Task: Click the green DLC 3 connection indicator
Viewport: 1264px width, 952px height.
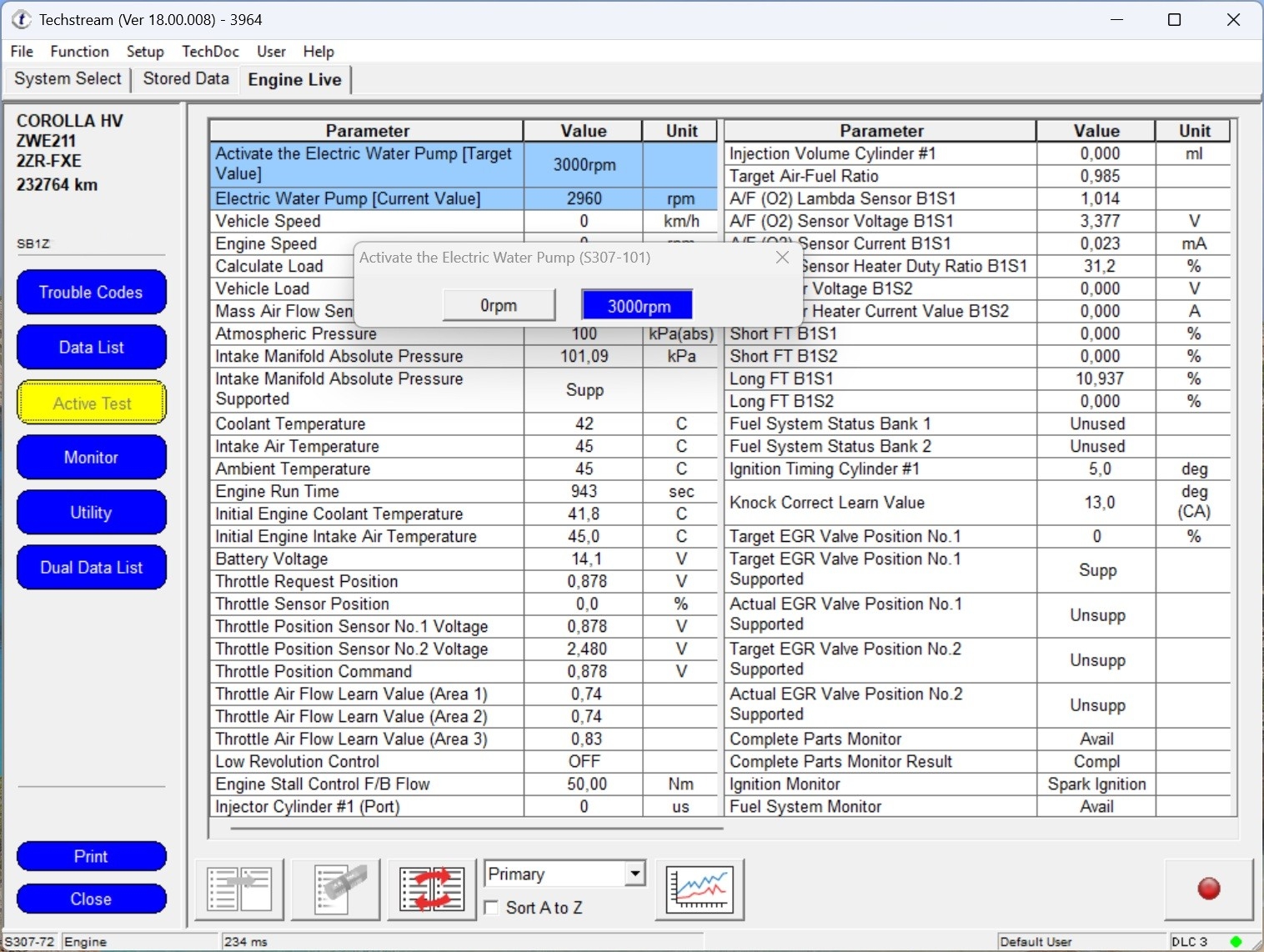Action: [x=1236, y=942]
